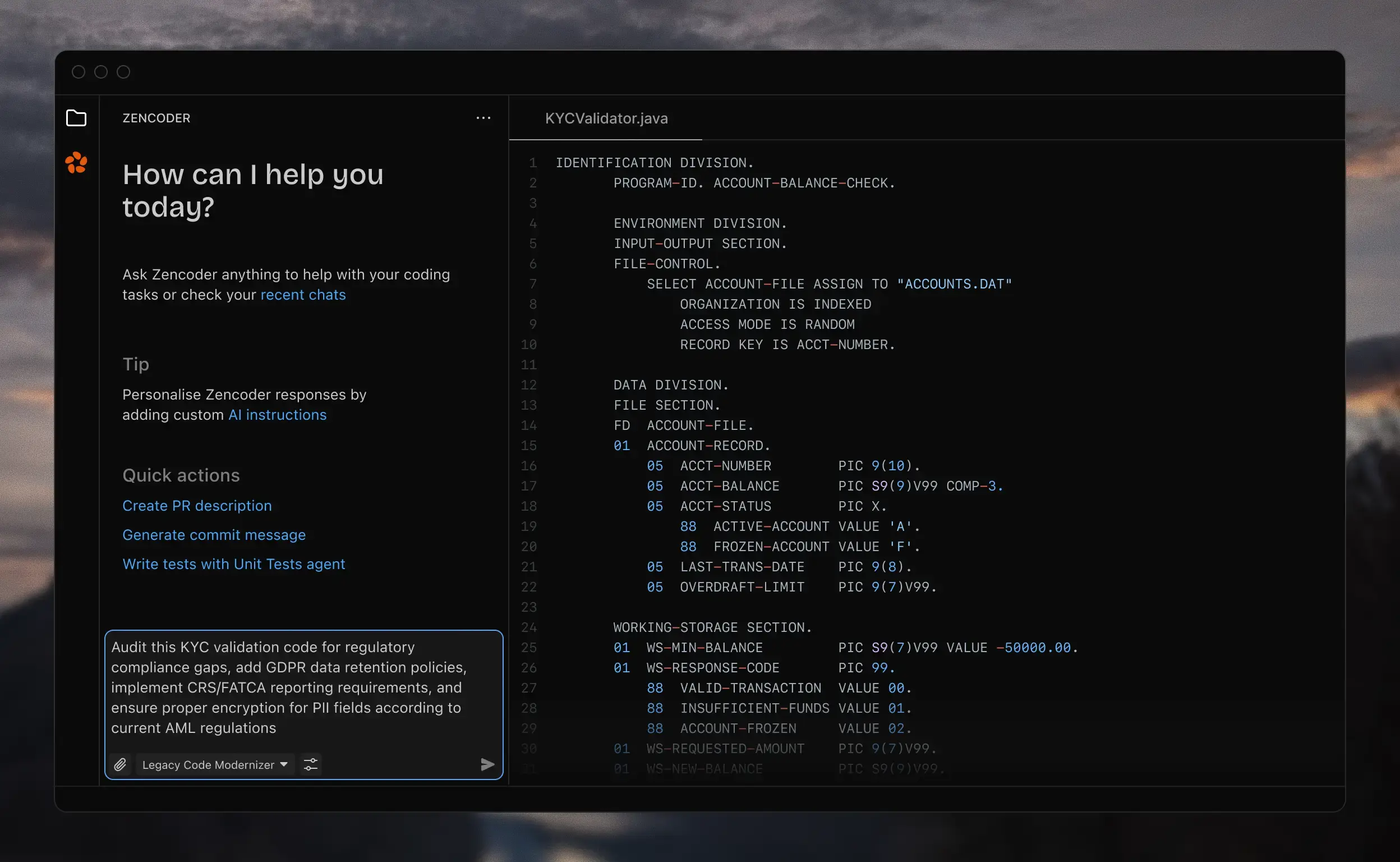Screen dimensions: 1400x862
Task: Open chat settings sliders icon
Action: (x=311, y=764)
